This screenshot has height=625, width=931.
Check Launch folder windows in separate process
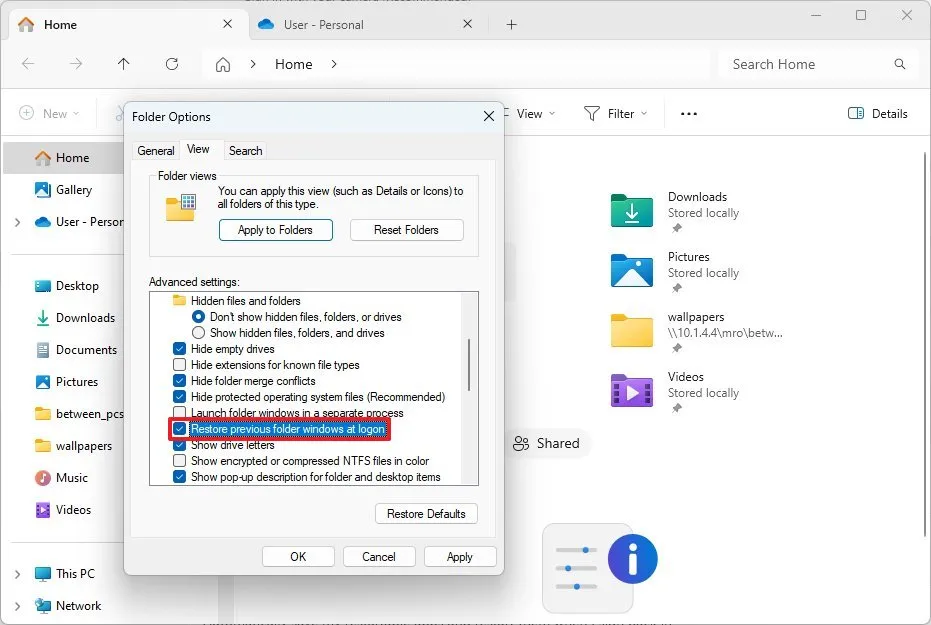coord(179,412)
